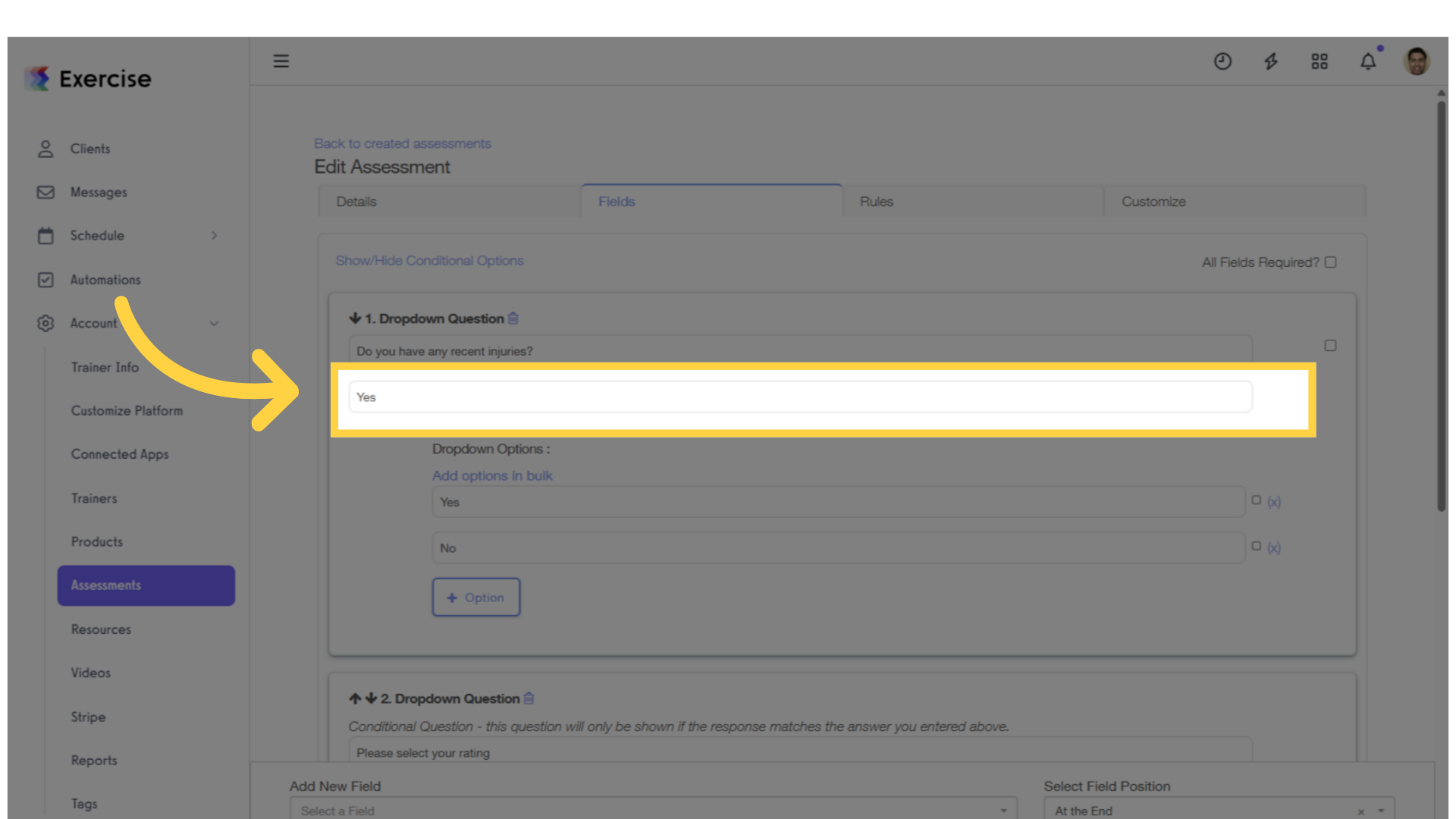Open Videos in the sidebar
1456x819 pixels.
[90, 673]
